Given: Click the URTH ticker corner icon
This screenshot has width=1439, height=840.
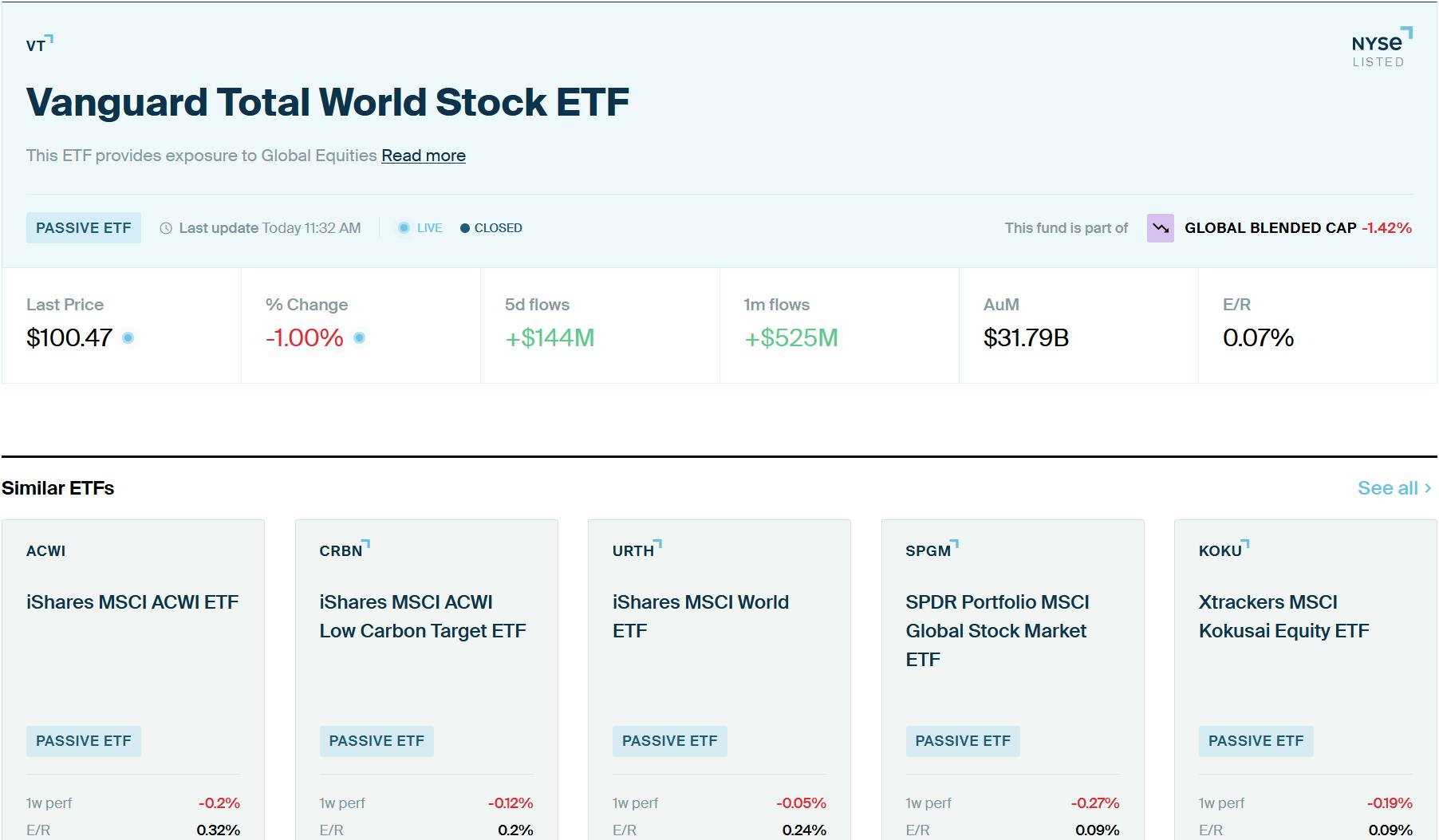Looking at the screenshot, I should [659, 542].
